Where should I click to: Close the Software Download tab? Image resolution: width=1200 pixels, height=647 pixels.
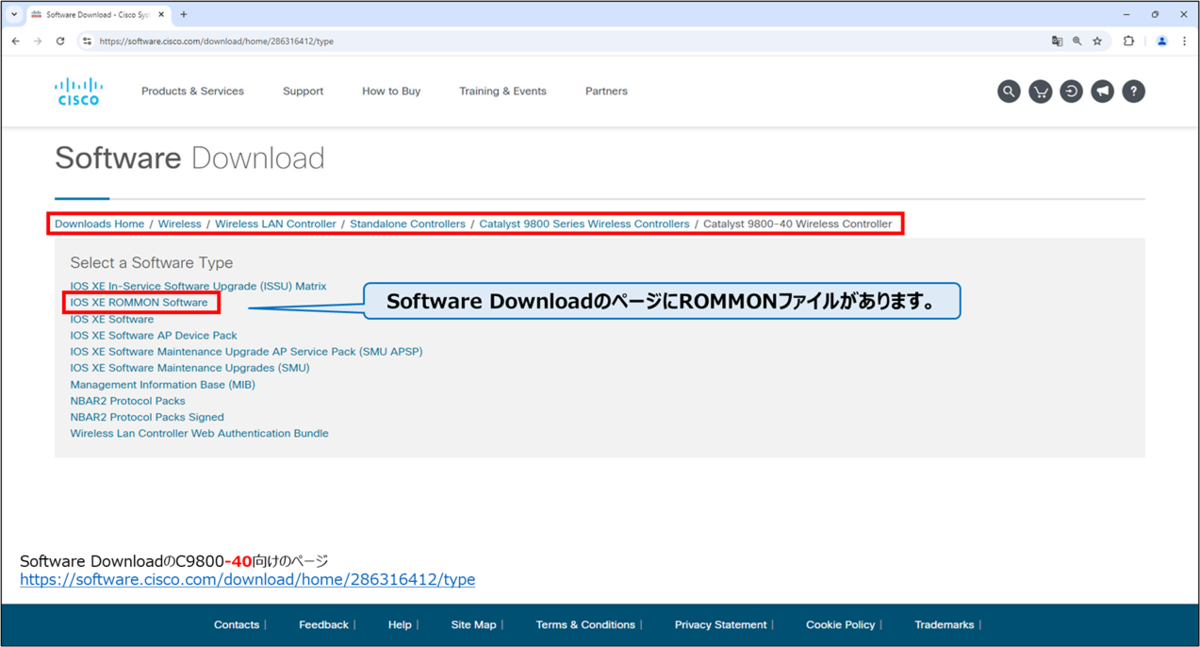[161, 14]
